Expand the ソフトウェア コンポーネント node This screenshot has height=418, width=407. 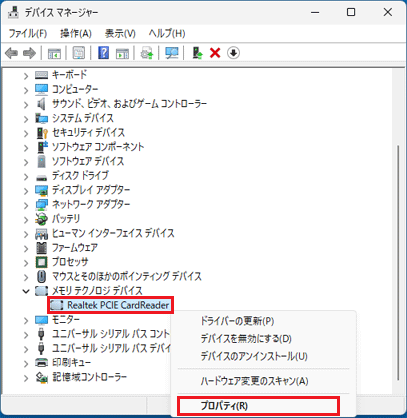tap(26, 148)
